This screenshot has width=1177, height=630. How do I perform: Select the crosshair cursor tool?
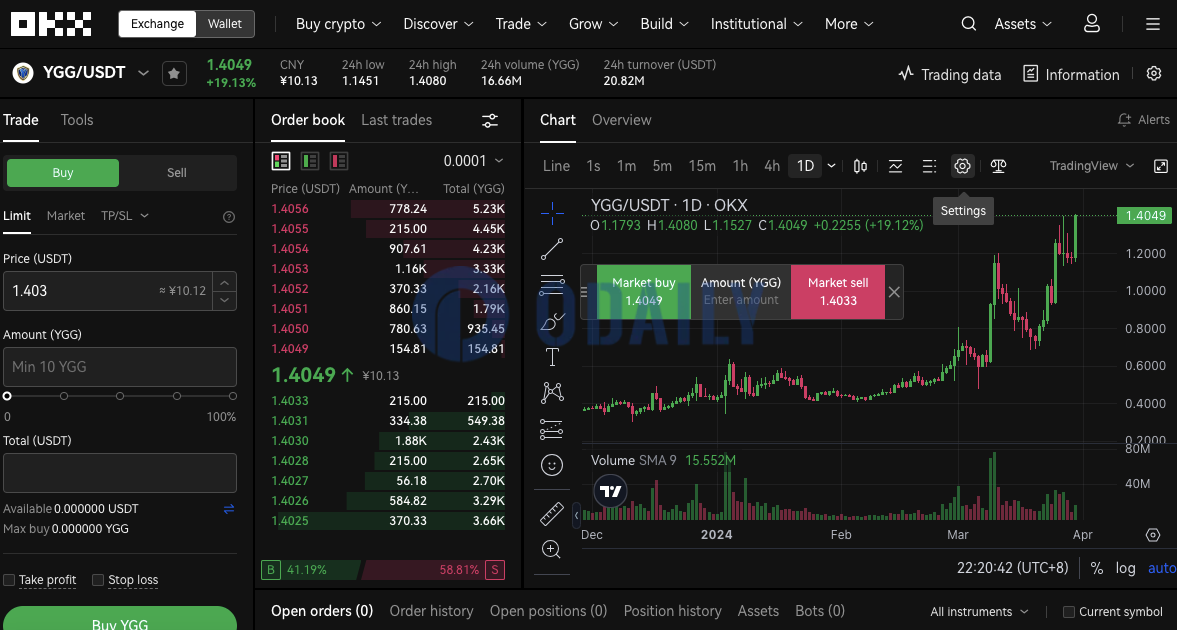(x=552, y=213)
